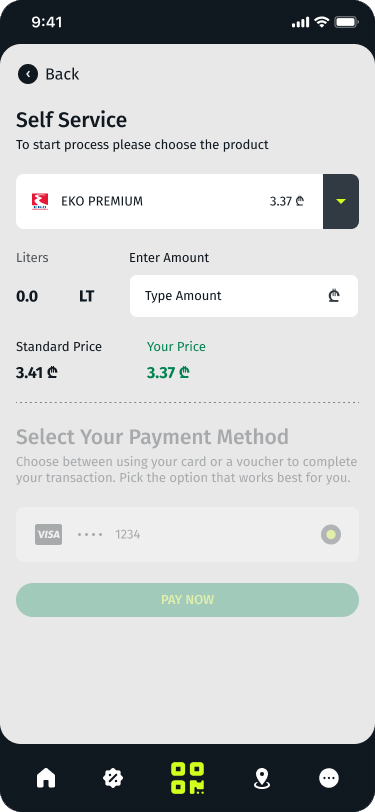Open the discounts percent badge icon

(113, 777)
